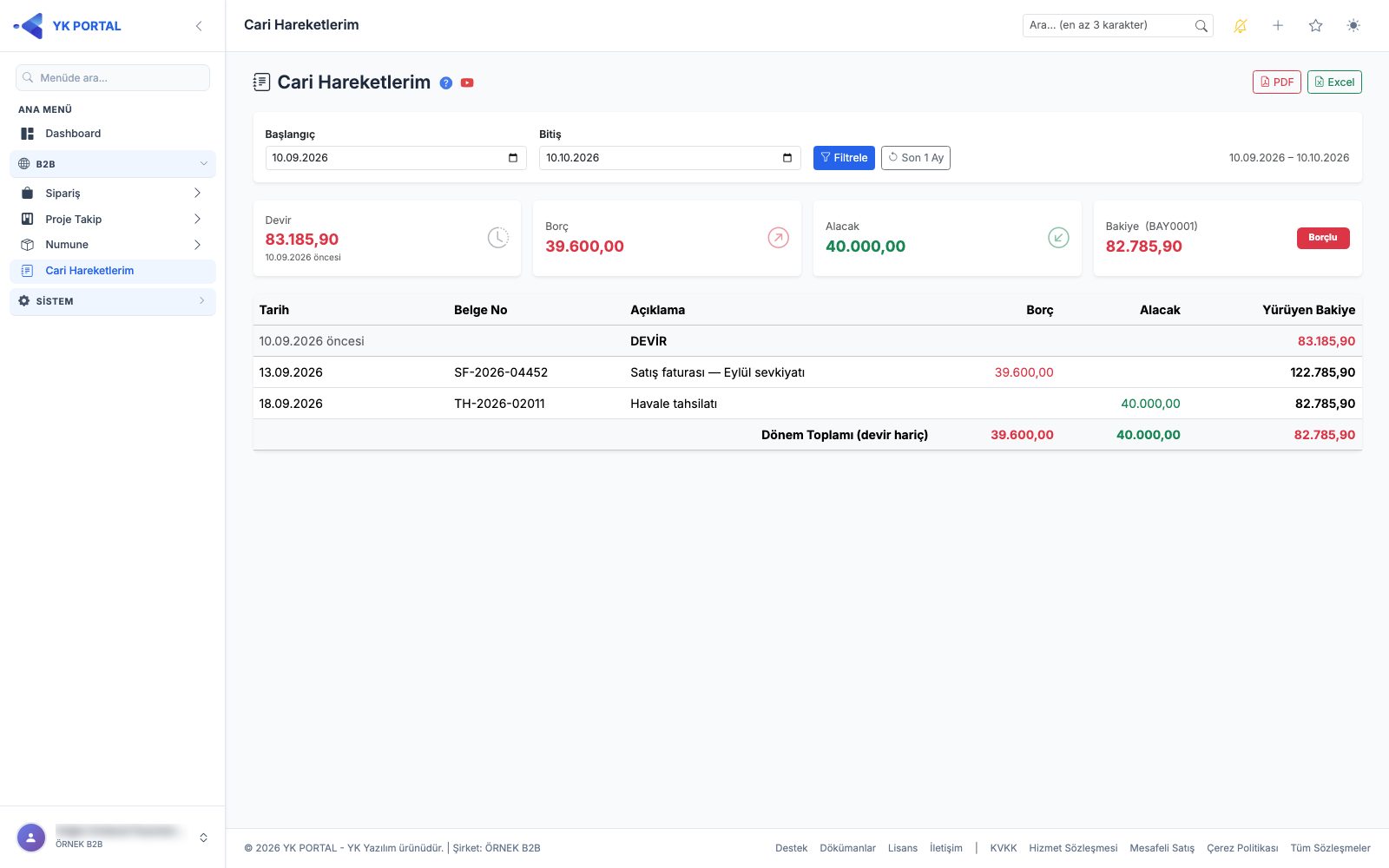Collapse the sidebar with the arrow icon
Screen dimensions: 1389x868
tap(199, 26)
